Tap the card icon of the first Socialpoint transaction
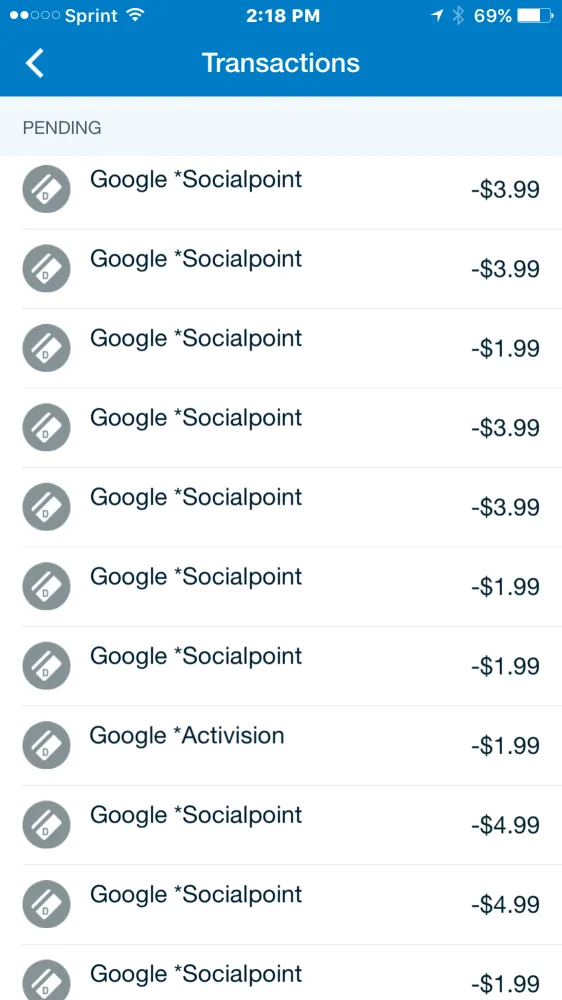The image size is (562, 1000). pos(47,189)
